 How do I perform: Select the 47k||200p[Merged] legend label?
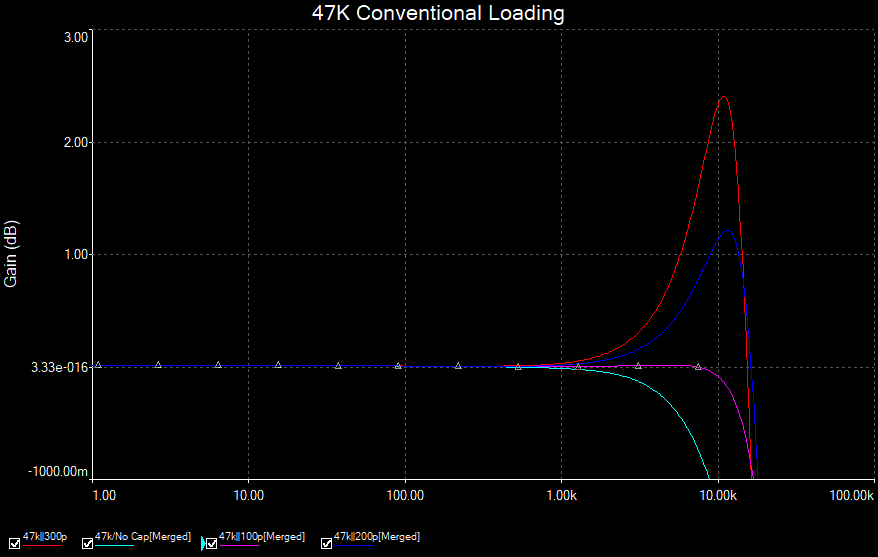pyautogui.click(x=377, y=536)
